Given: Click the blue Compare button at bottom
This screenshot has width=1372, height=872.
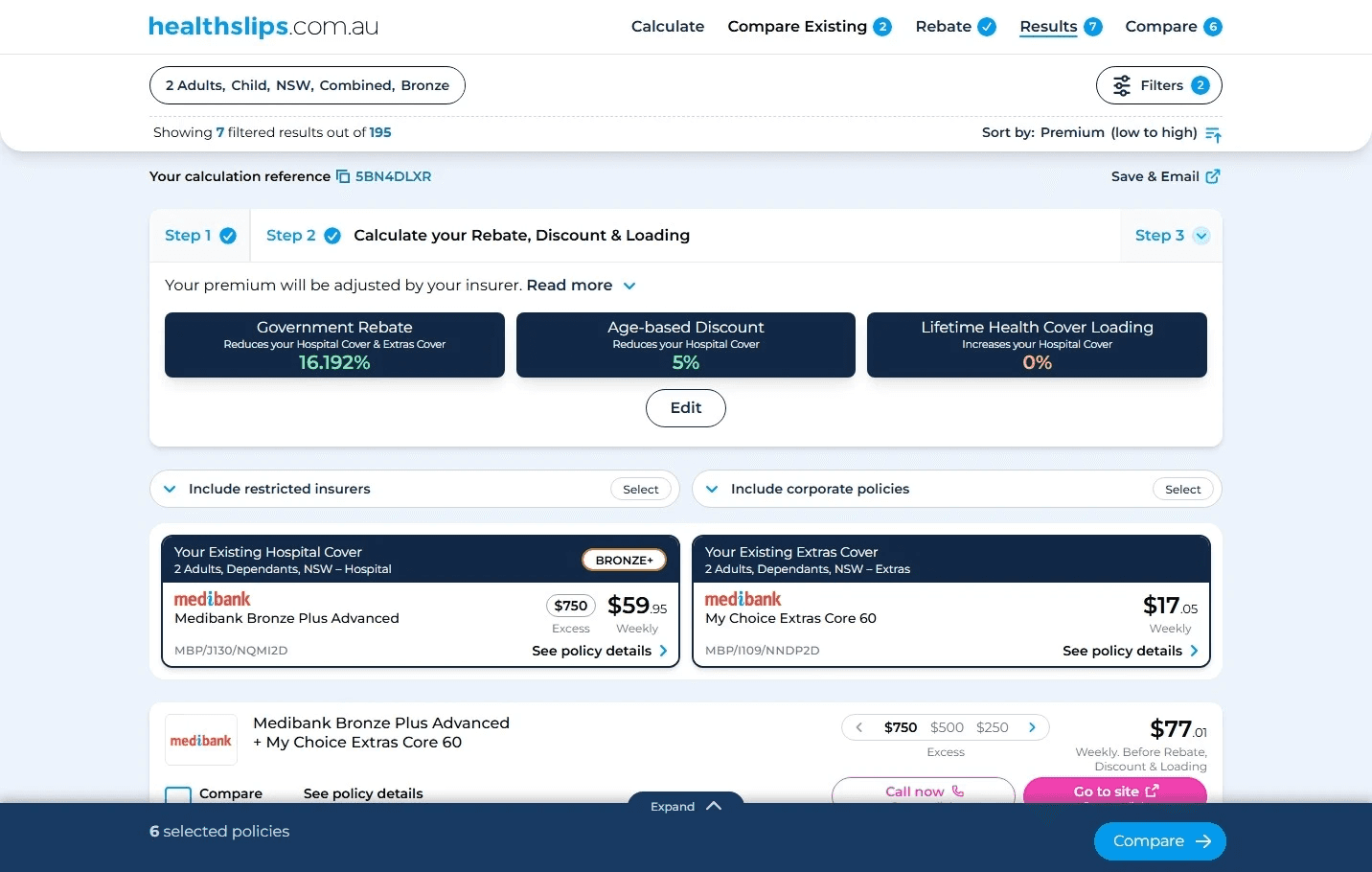Looking at the screenshot, I should [1160, 841].
